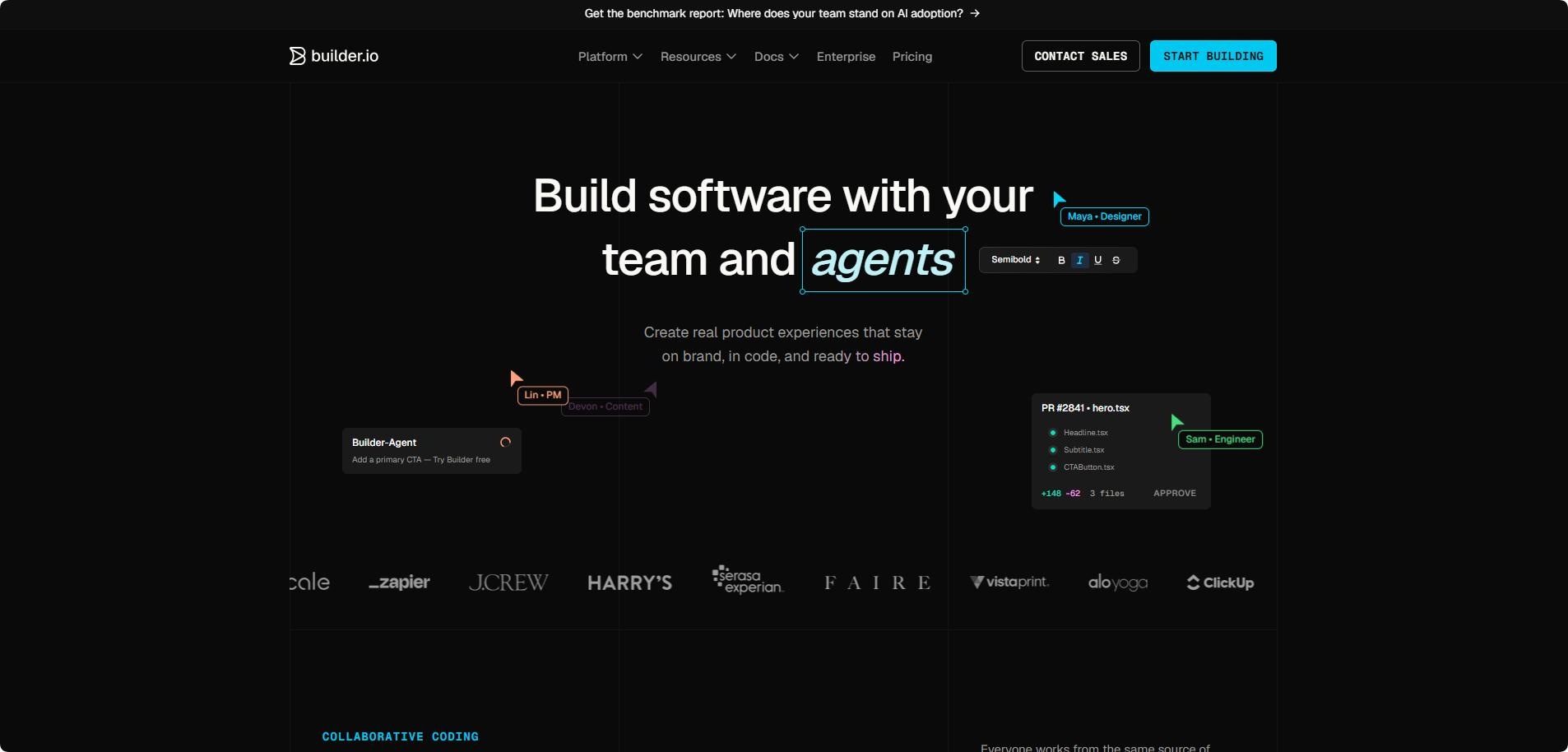Click the -62 deletions count
Viewport: 1568px width, 752px height.
pos(1073,494)
